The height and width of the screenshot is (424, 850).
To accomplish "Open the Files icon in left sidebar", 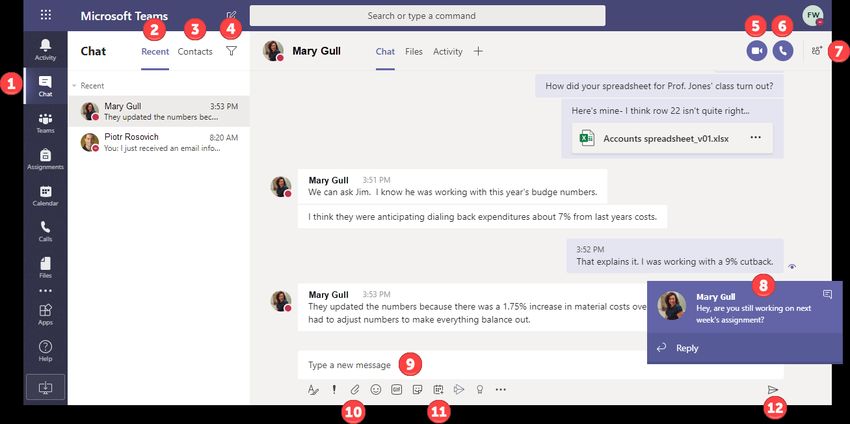I will (x=46, y=268).
